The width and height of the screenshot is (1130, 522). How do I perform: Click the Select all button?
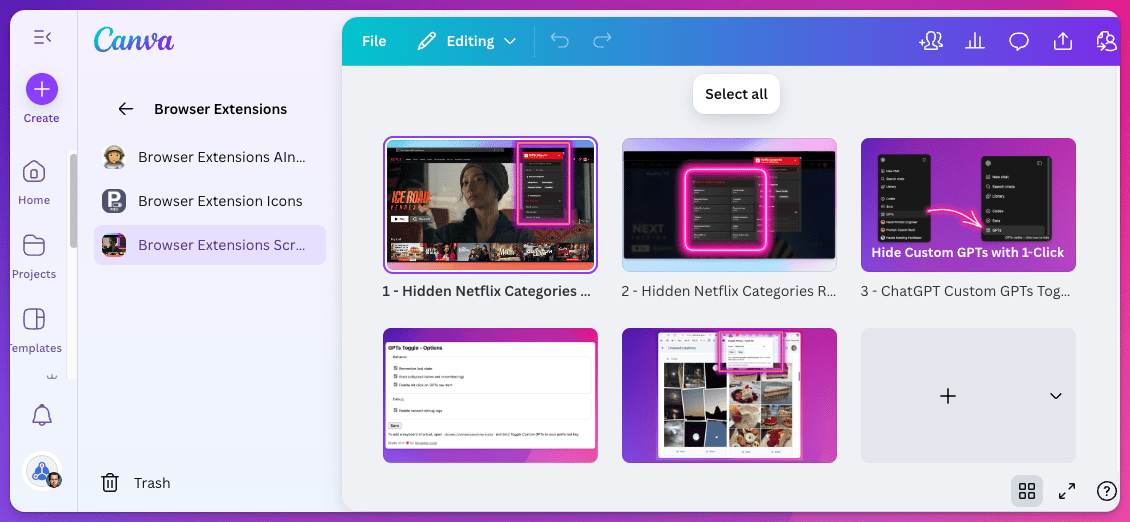click(x=737, y=94)
